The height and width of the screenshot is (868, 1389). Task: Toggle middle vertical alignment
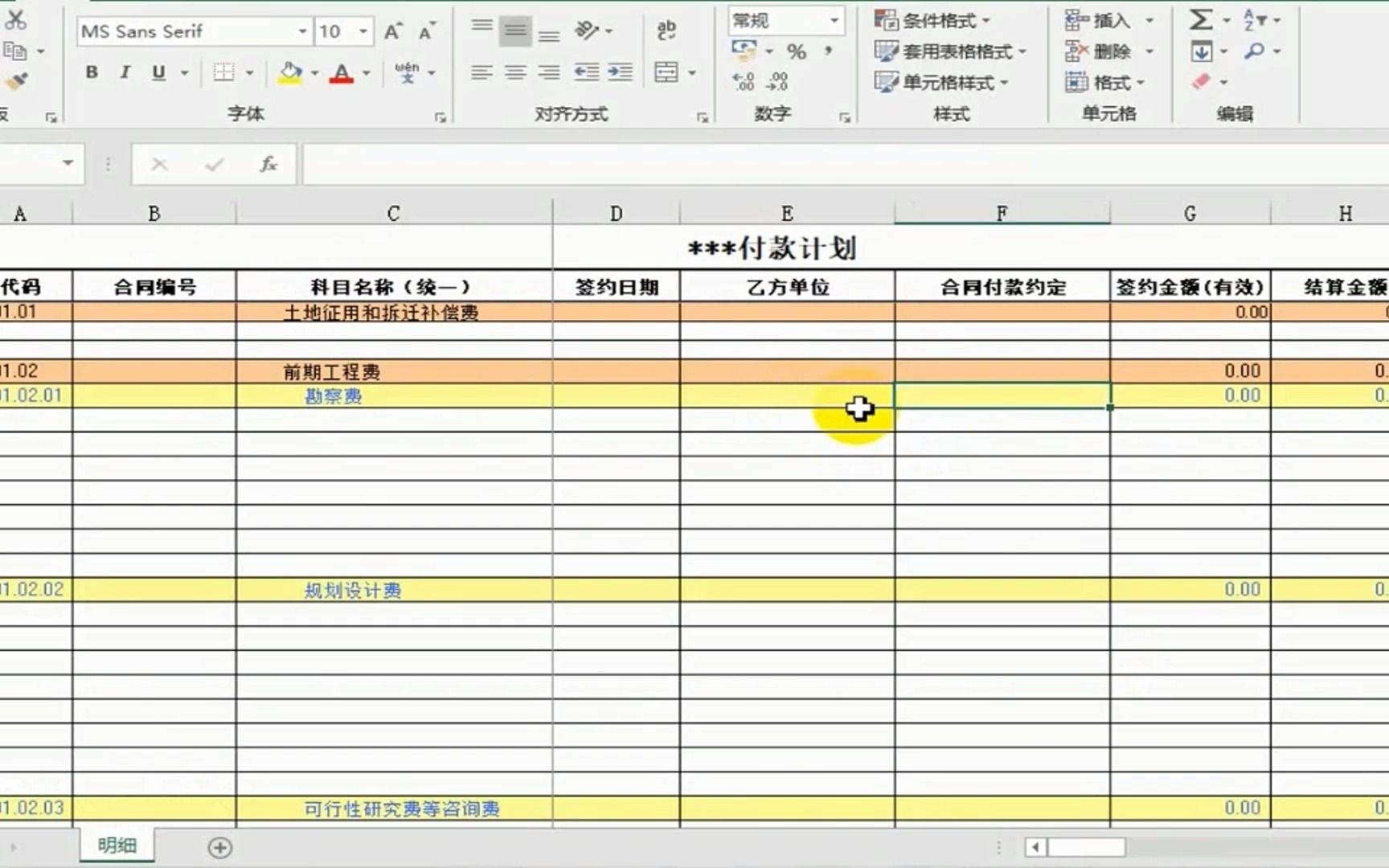[x=515, y=31]
